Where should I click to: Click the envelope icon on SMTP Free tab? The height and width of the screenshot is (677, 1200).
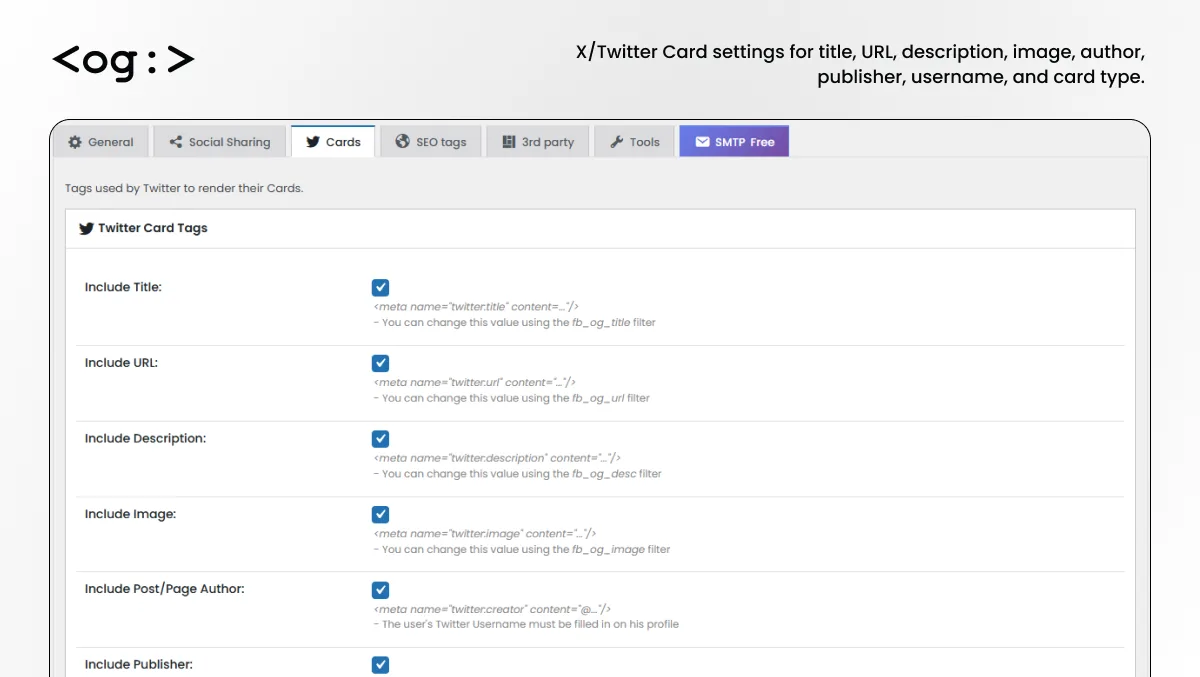click(702, 142)
